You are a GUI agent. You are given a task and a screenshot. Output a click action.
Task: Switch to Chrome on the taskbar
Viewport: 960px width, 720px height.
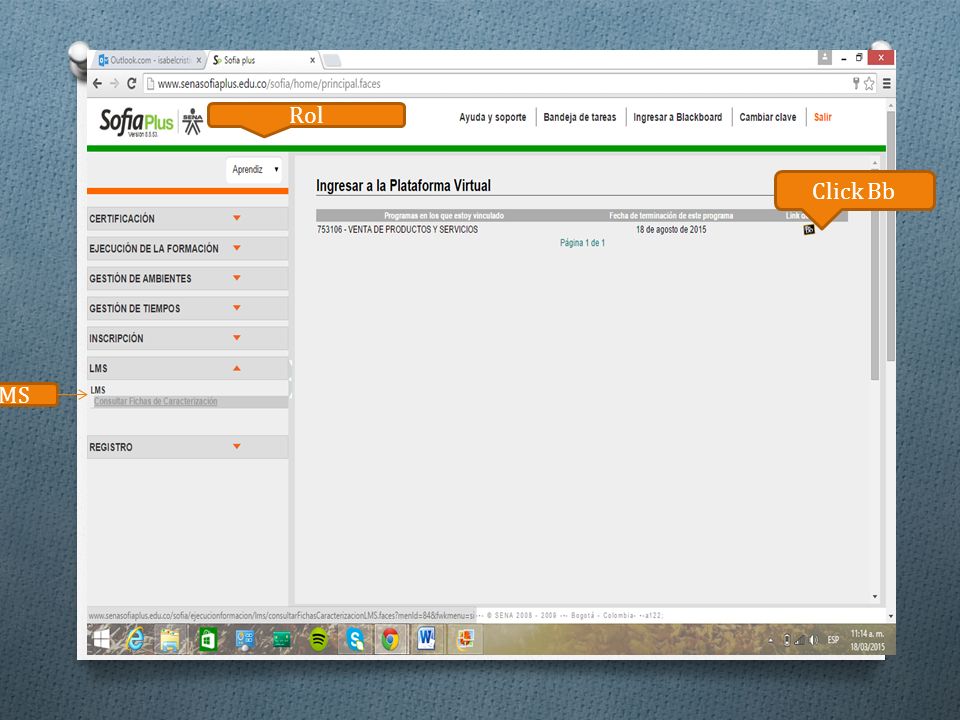(390, 640)
